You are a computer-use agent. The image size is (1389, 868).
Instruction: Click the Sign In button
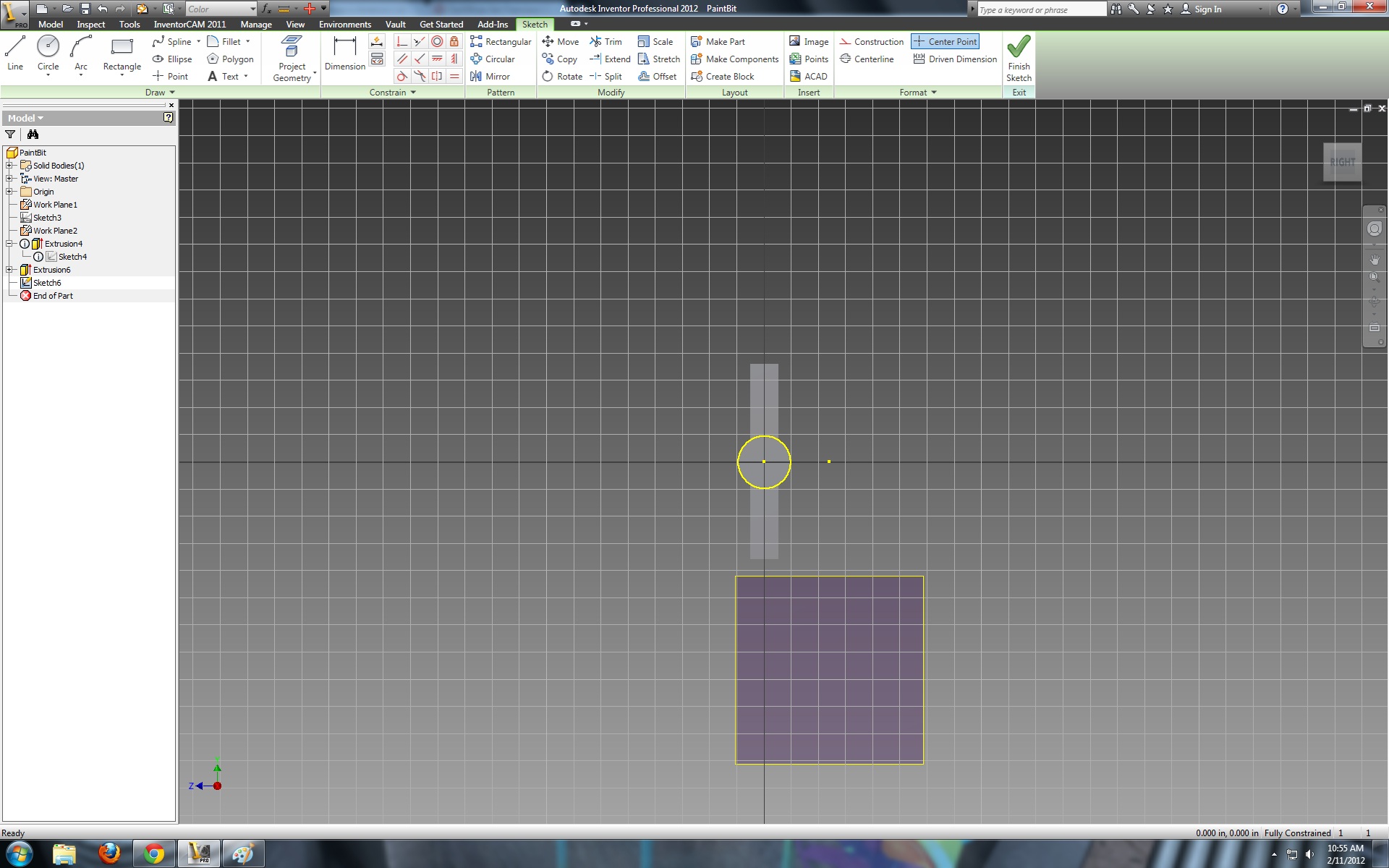coord(1201,9)
